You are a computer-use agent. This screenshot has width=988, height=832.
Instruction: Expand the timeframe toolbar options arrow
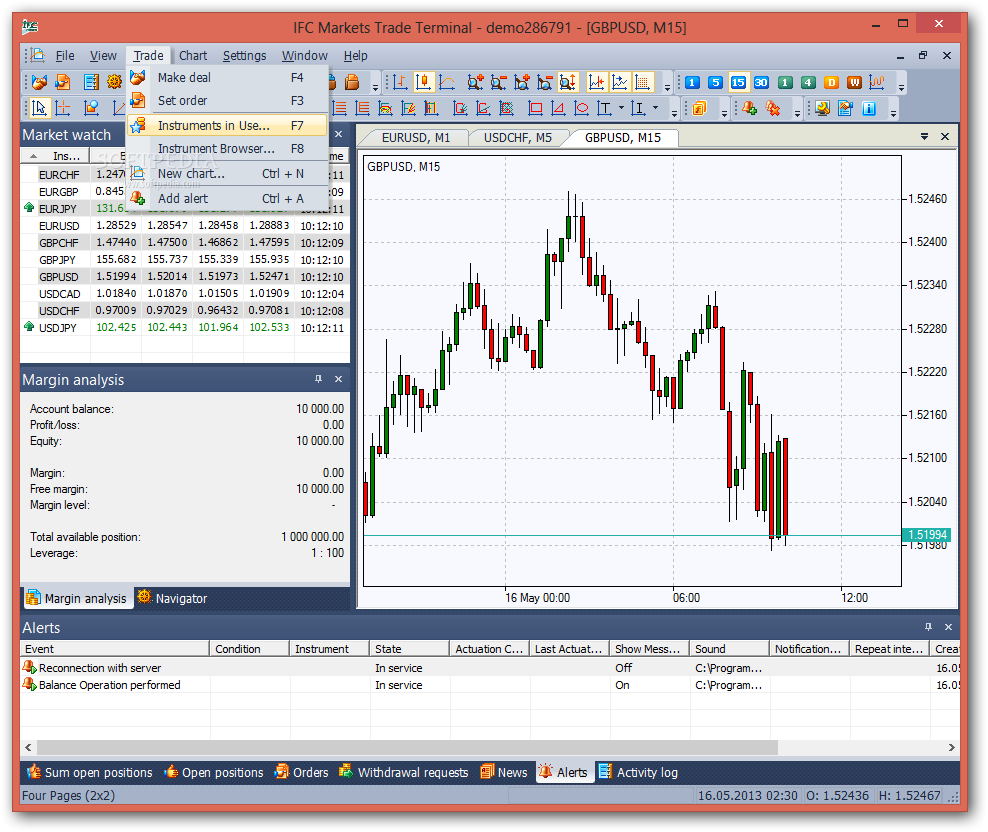(901, 88)
